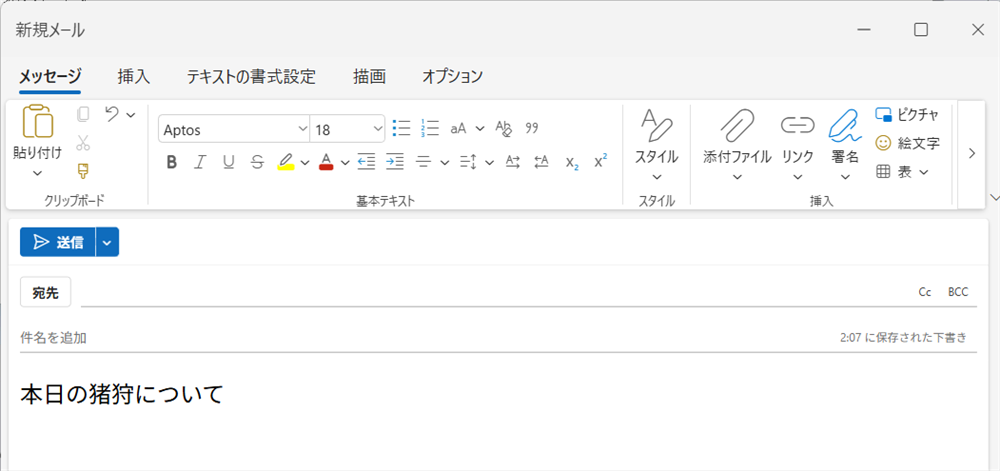Toggle superscript formatting
Viewport: 1000px width, 471px height.
[x=600, y=161]
